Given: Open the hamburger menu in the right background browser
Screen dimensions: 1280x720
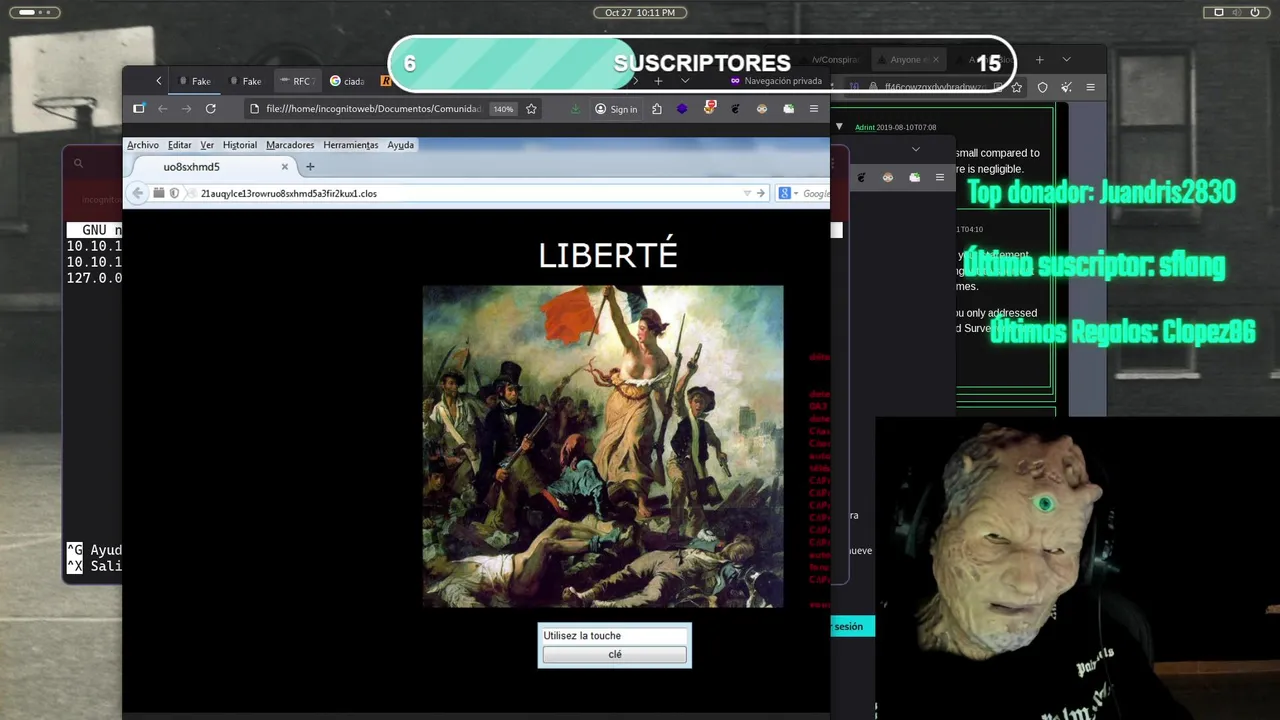Looking at the screenshot, I should pos(1090,87).
